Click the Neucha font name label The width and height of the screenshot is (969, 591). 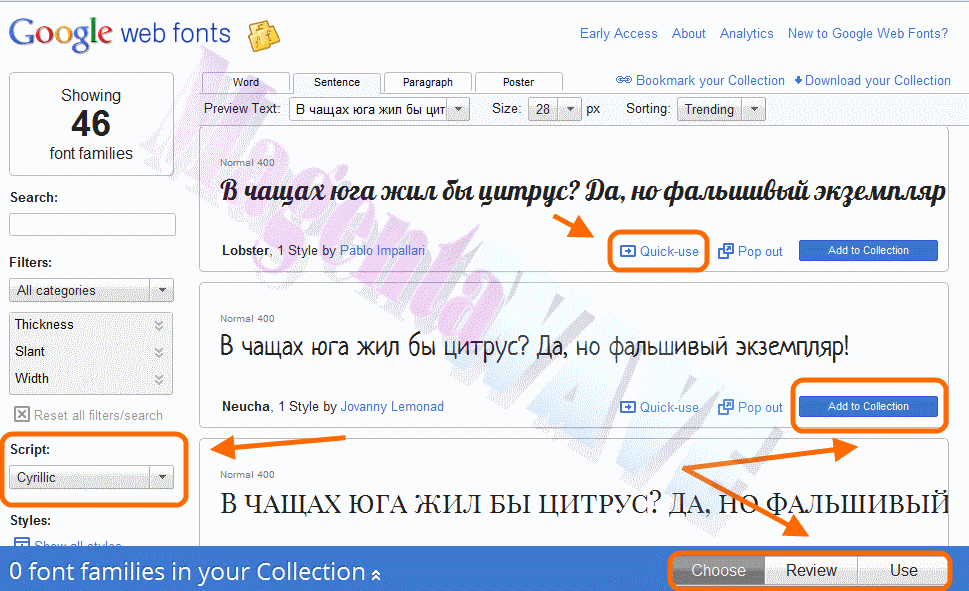click(246, 406)
